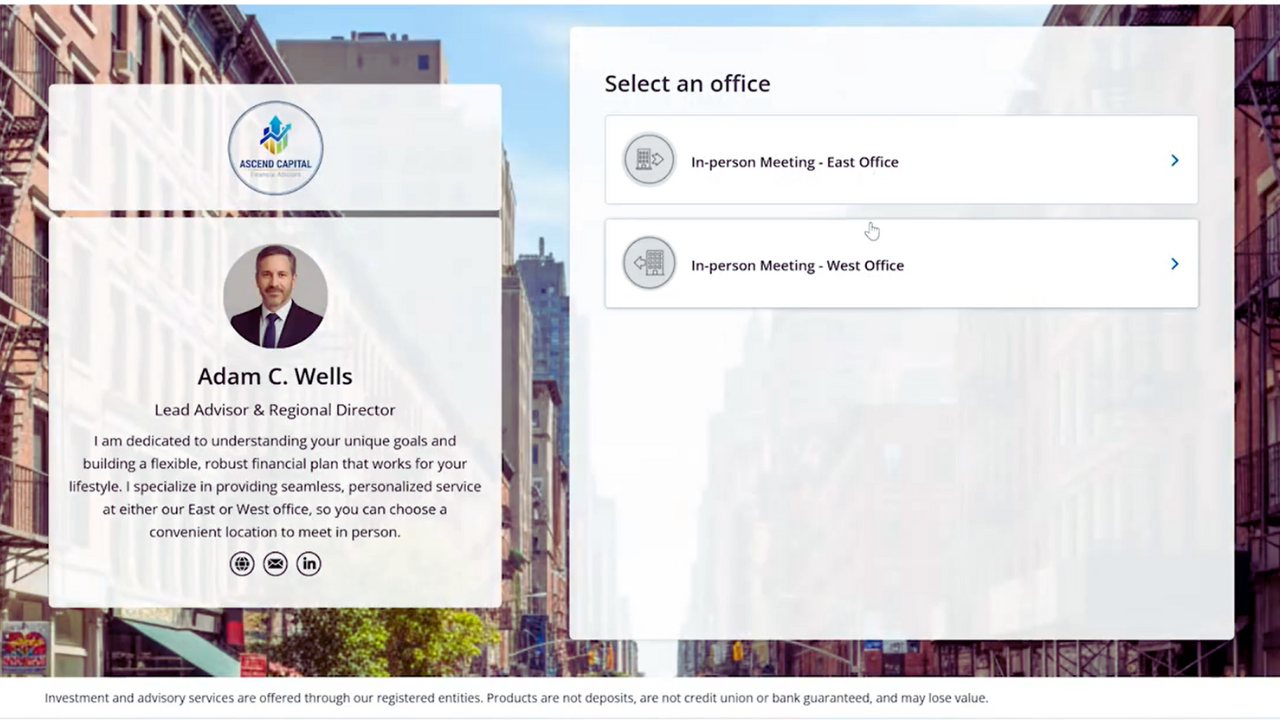This screenshot has height=720, width=1280.
Task: Click the advisor name Adam C. Wells
Action: click(x=275, y=376)
